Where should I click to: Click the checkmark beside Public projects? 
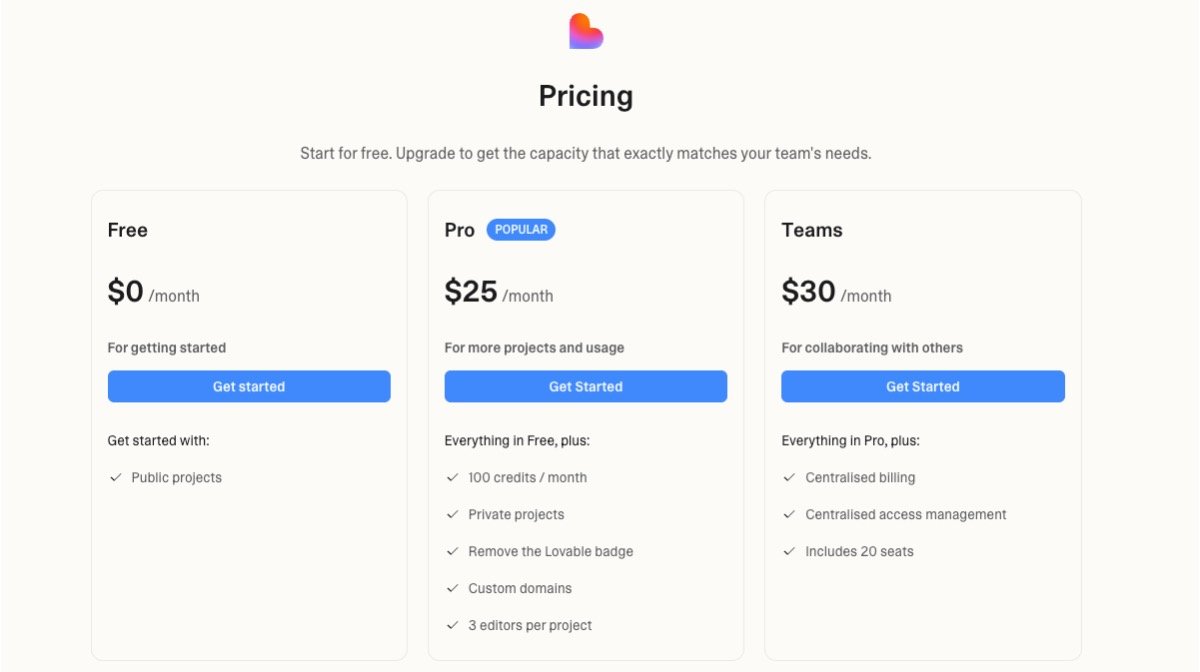pos(116,478)
